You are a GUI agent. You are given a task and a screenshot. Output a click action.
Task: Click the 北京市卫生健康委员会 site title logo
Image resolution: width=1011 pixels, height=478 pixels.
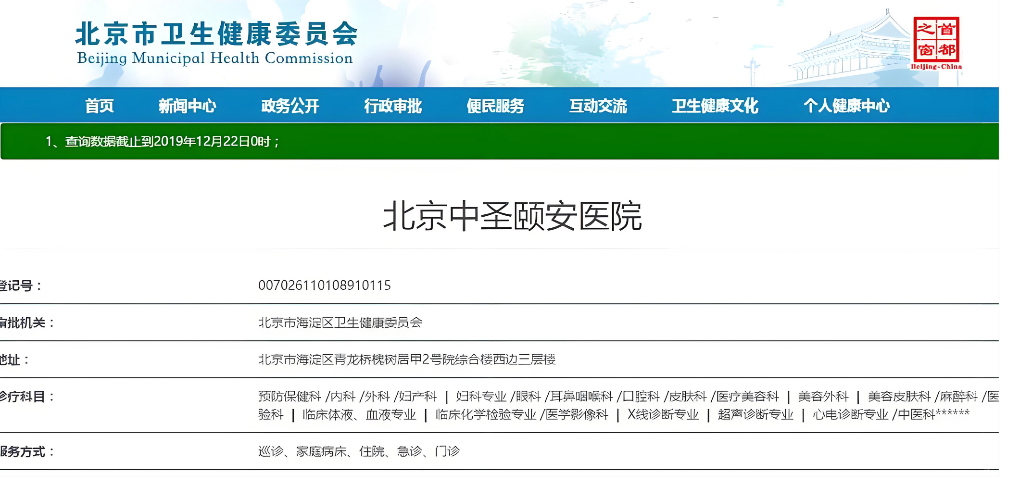[216, 34]
